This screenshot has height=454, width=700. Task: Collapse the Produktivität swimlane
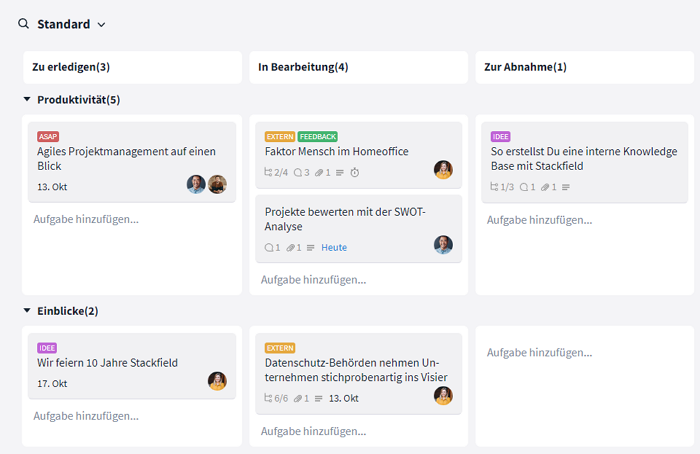coord(27,100)
